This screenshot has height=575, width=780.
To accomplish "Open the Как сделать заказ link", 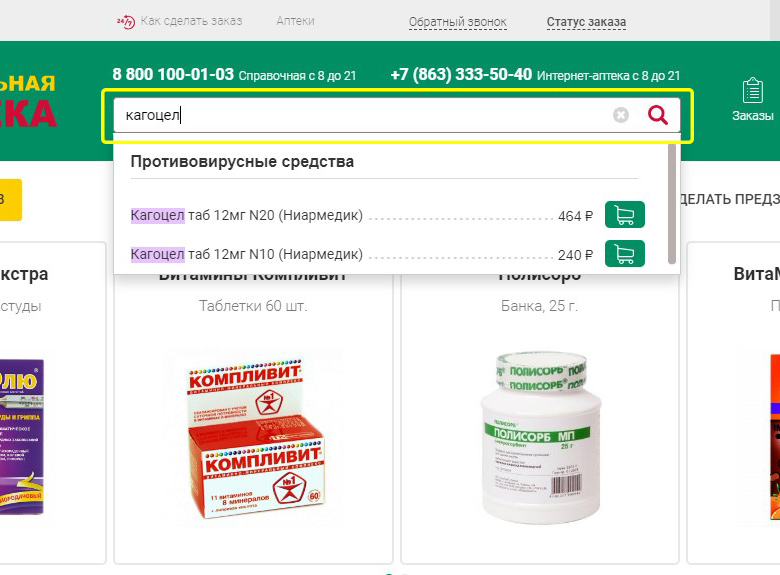I will pyautogui.click(x=191, y=21).
